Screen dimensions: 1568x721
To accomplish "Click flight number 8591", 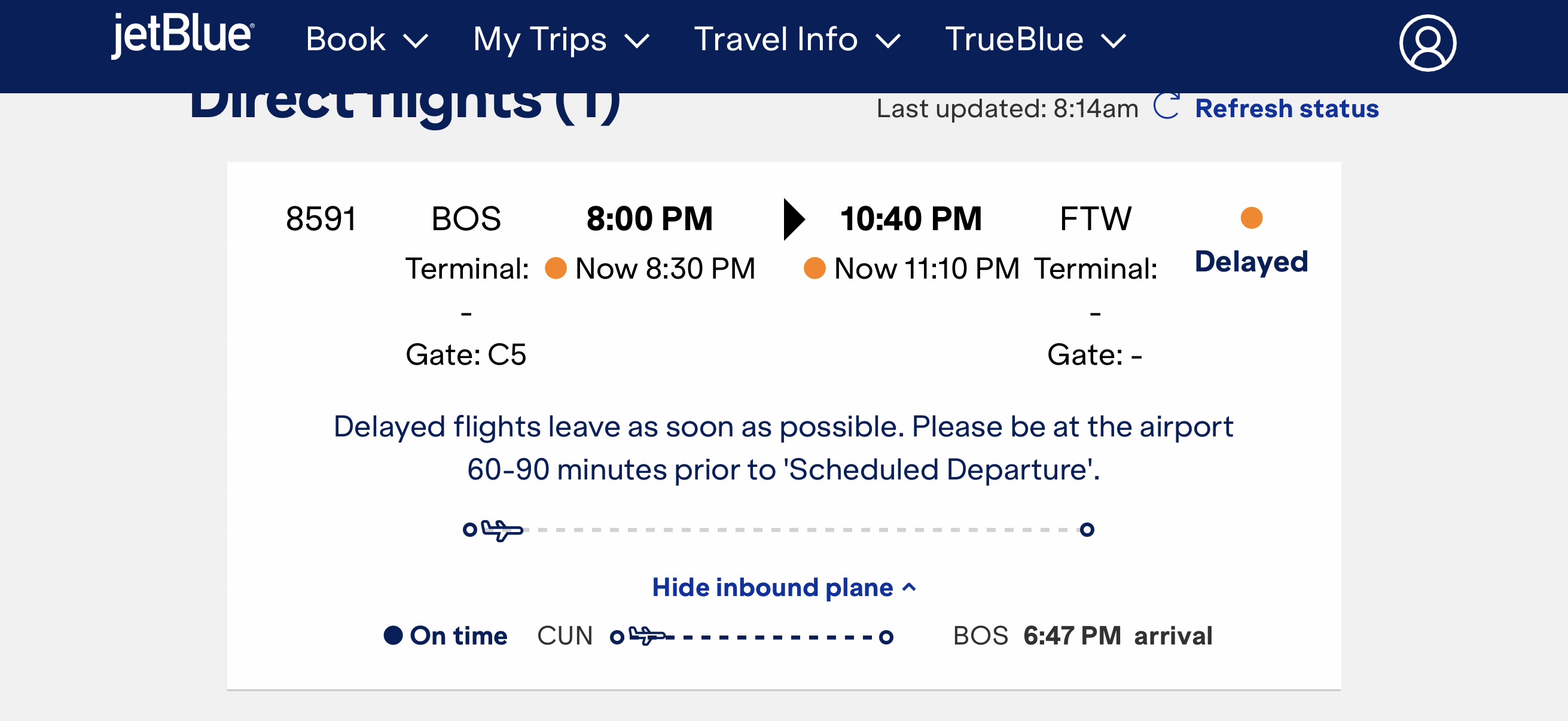I will point(321,219).
